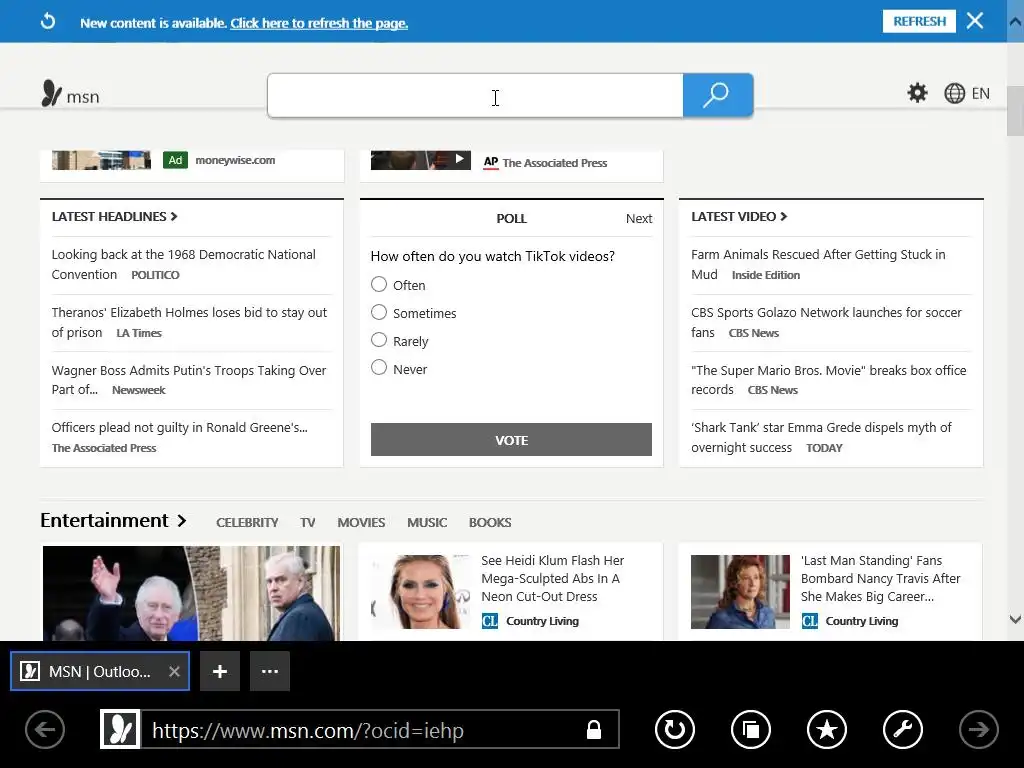Go forward with the browser forward arrow
Screen dimensions: 1024x768
978,729
